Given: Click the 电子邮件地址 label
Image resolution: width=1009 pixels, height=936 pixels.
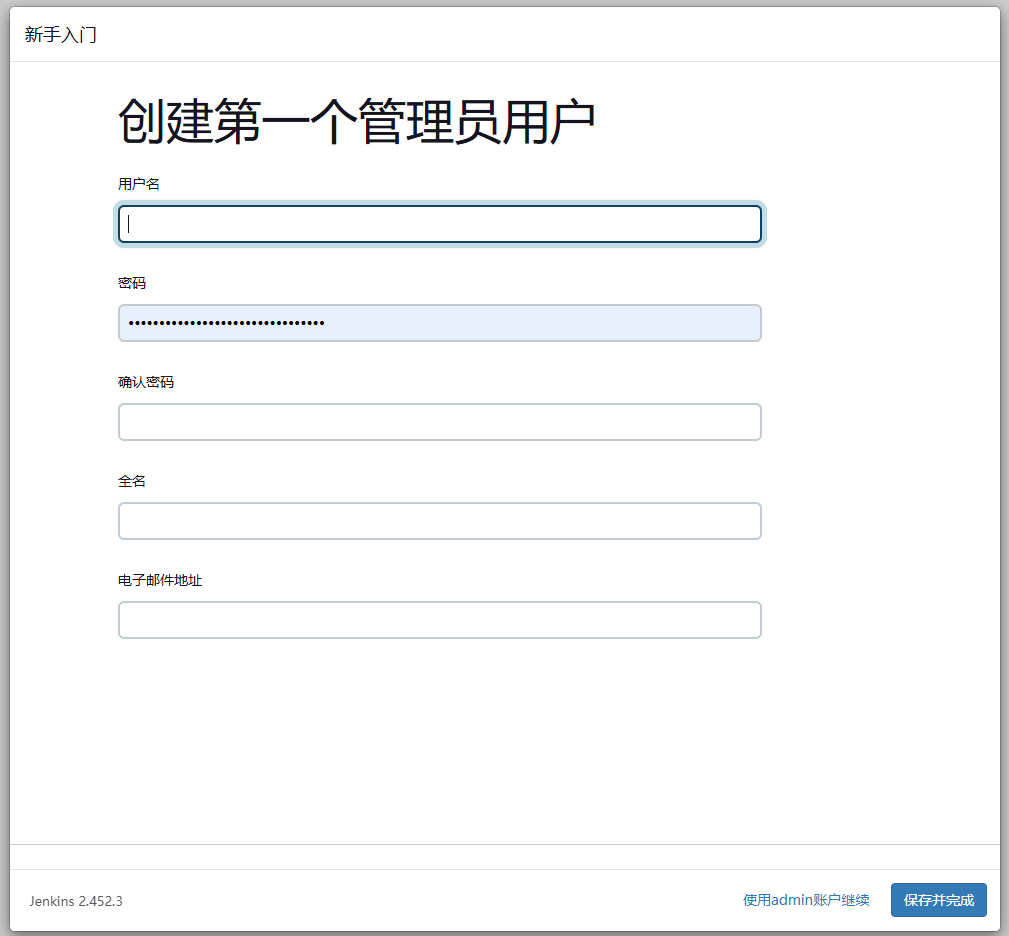Looking at the screenshot, I should tap(160, 580).
